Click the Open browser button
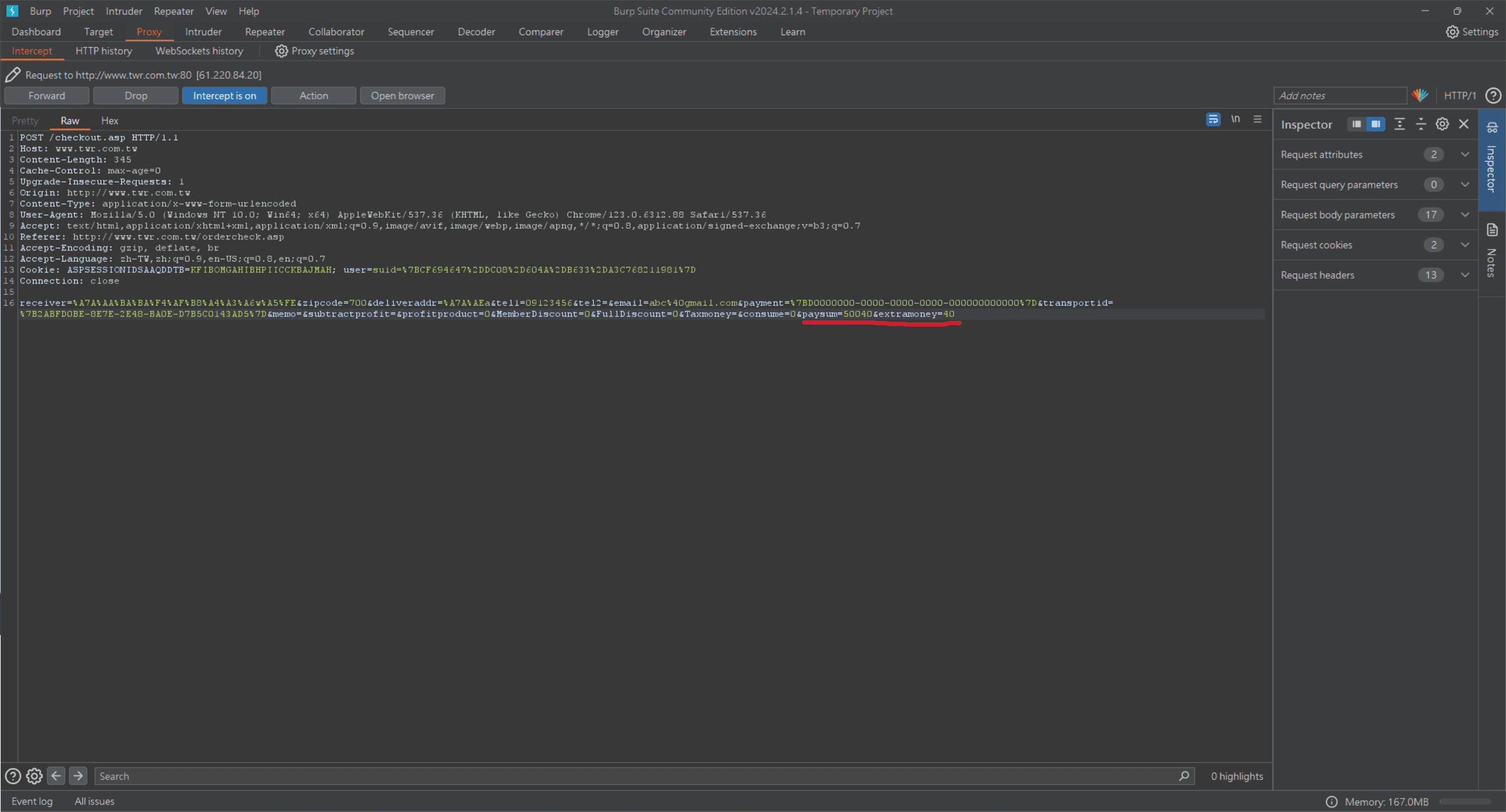Screen dimensions: 1506x812 (402, 96)
